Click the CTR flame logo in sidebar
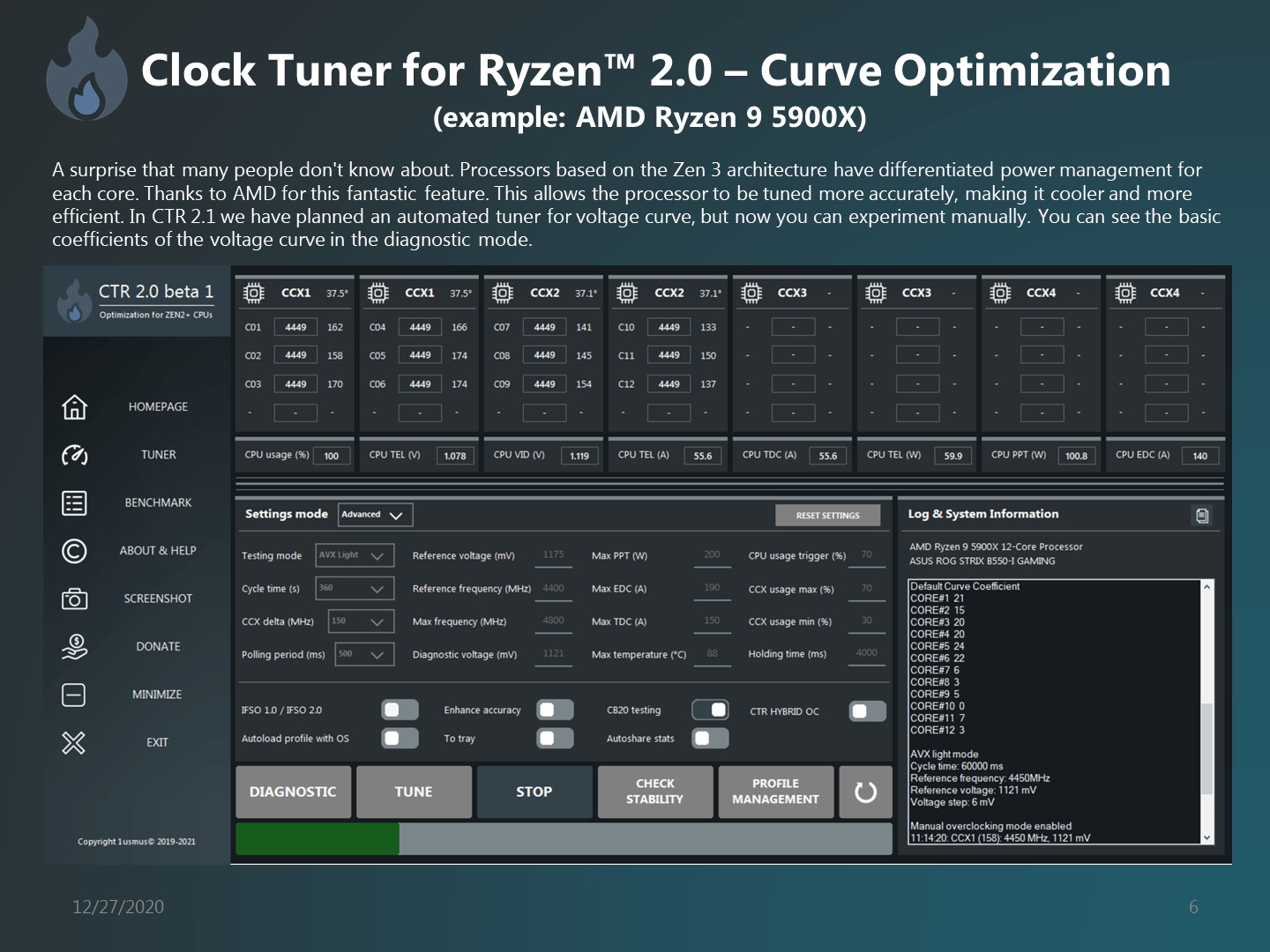This screenshot has width=1270, height=952. coord(75,301)
